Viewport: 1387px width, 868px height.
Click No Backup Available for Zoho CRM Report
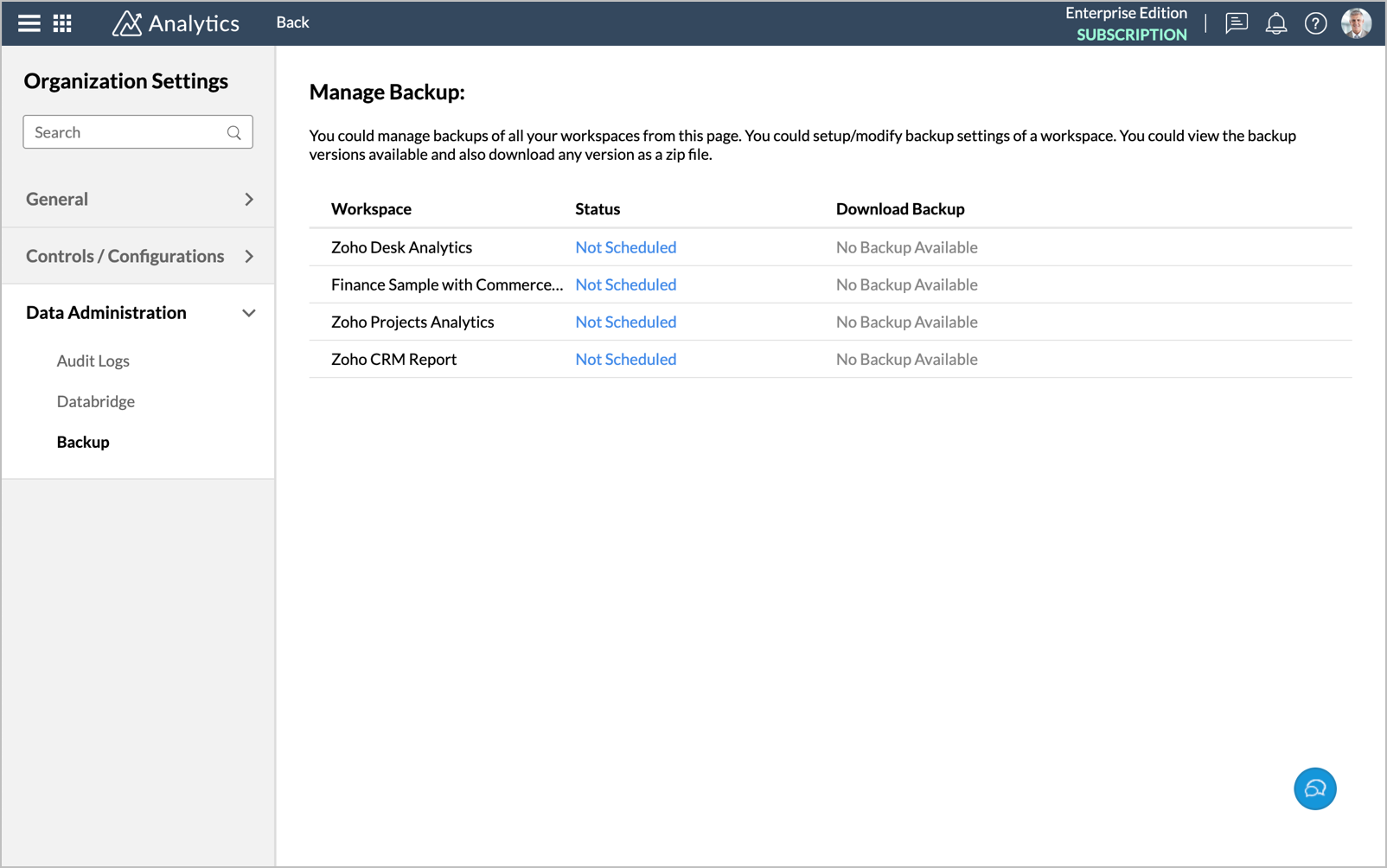[907, 359]
